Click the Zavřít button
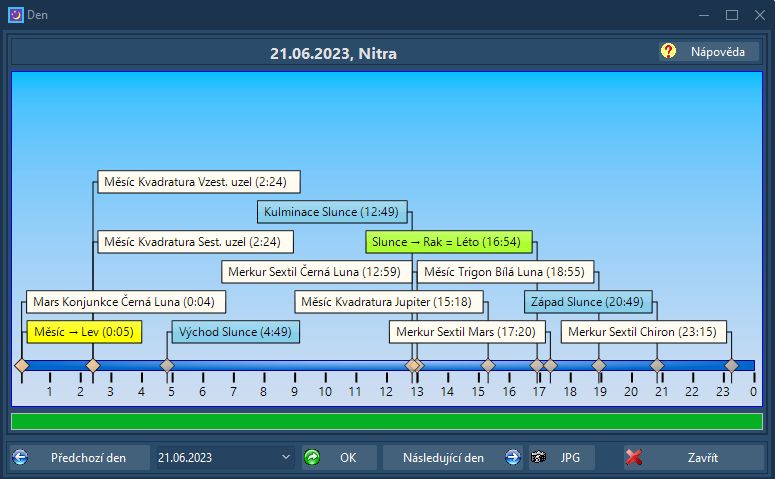This screenshot has width=775, height=479. [x=702, y=457]
